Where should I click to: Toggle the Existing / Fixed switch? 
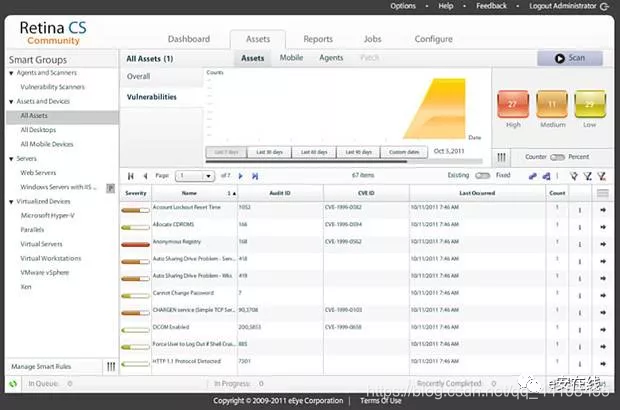tap(482, 175)
